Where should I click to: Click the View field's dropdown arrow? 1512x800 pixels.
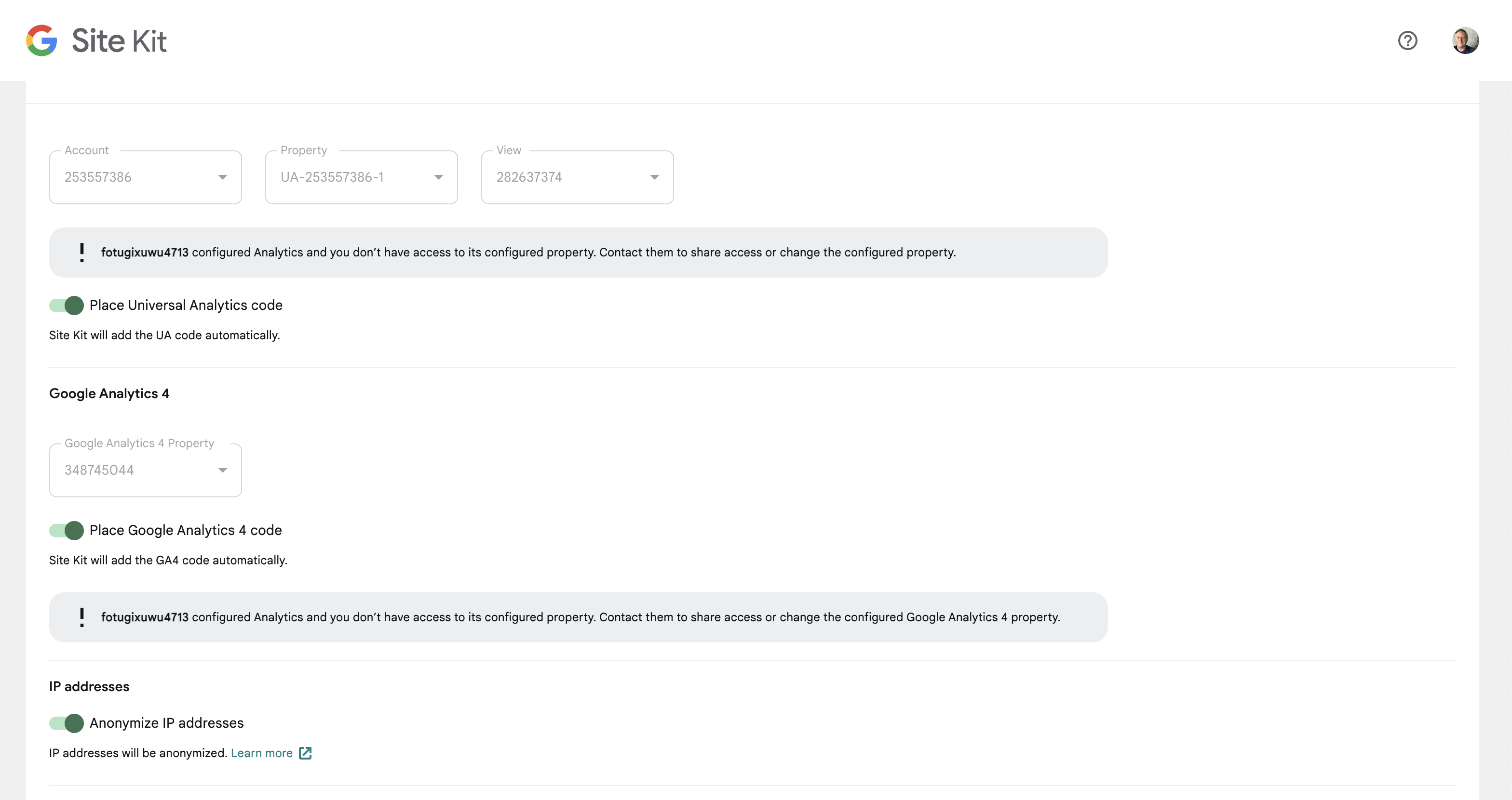(x=654, y=176)
